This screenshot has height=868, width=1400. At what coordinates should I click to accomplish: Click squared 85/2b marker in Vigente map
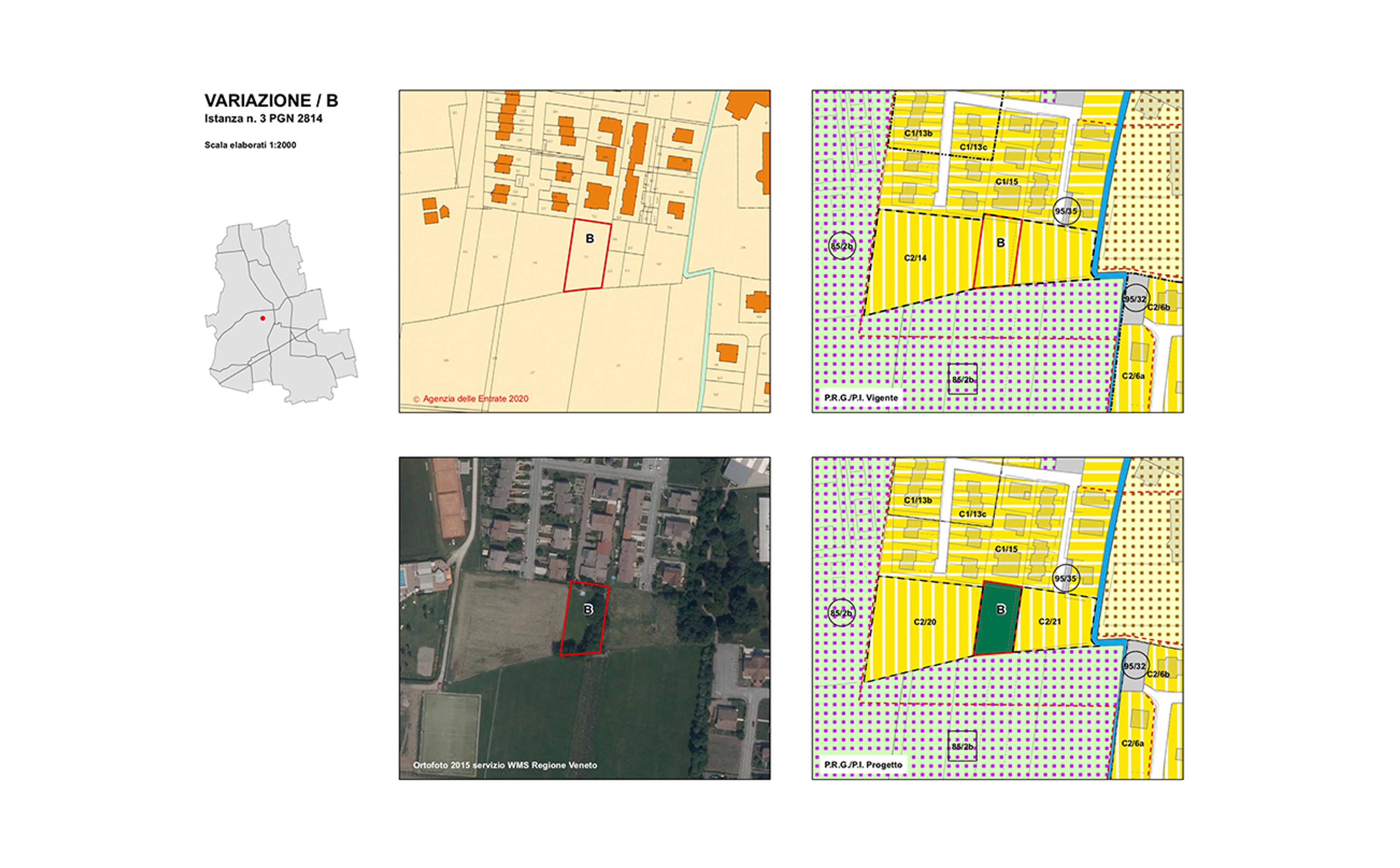[x=962, y=379]
